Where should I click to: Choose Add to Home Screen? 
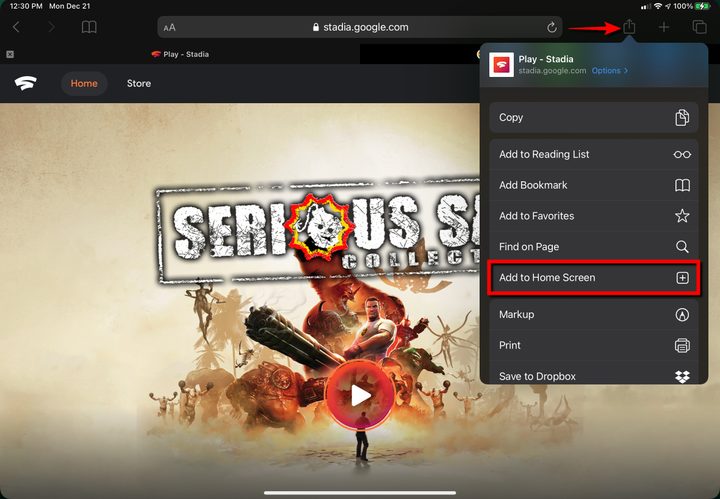tap(594, 278)
